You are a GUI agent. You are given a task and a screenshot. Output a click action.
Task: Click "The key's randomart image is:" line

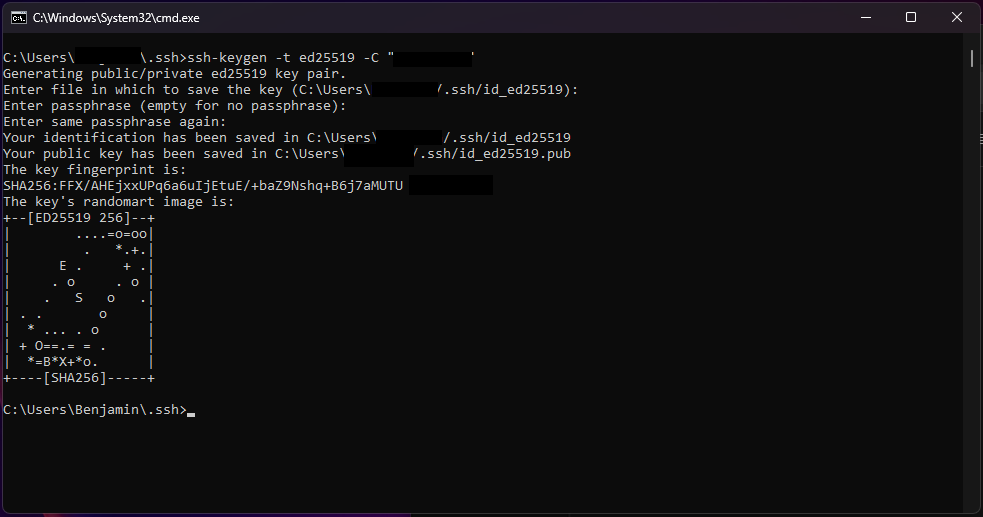(118, 201)
